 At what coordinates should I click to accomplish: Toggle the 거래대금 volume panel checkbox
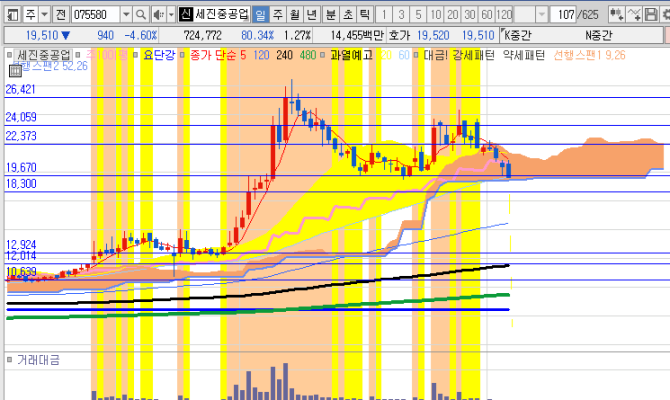[x=9, y=360]
